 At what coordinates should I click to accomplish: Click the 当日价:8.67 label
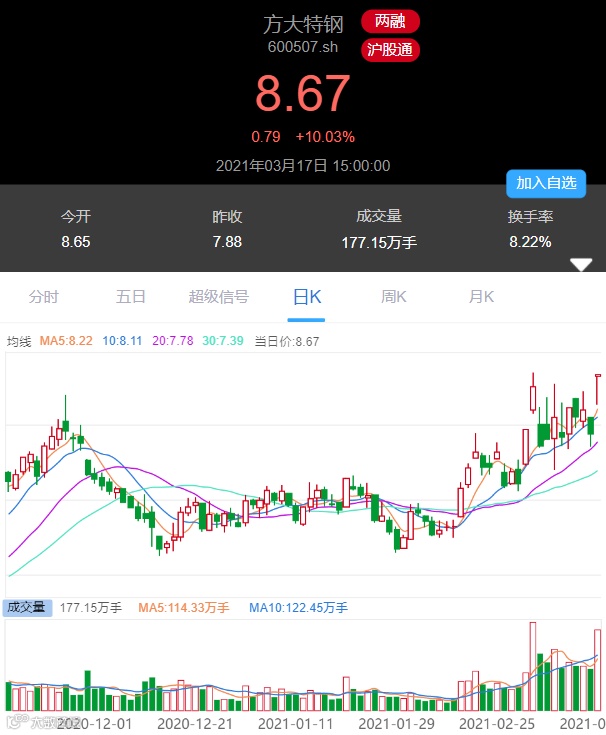pos(287,341)
